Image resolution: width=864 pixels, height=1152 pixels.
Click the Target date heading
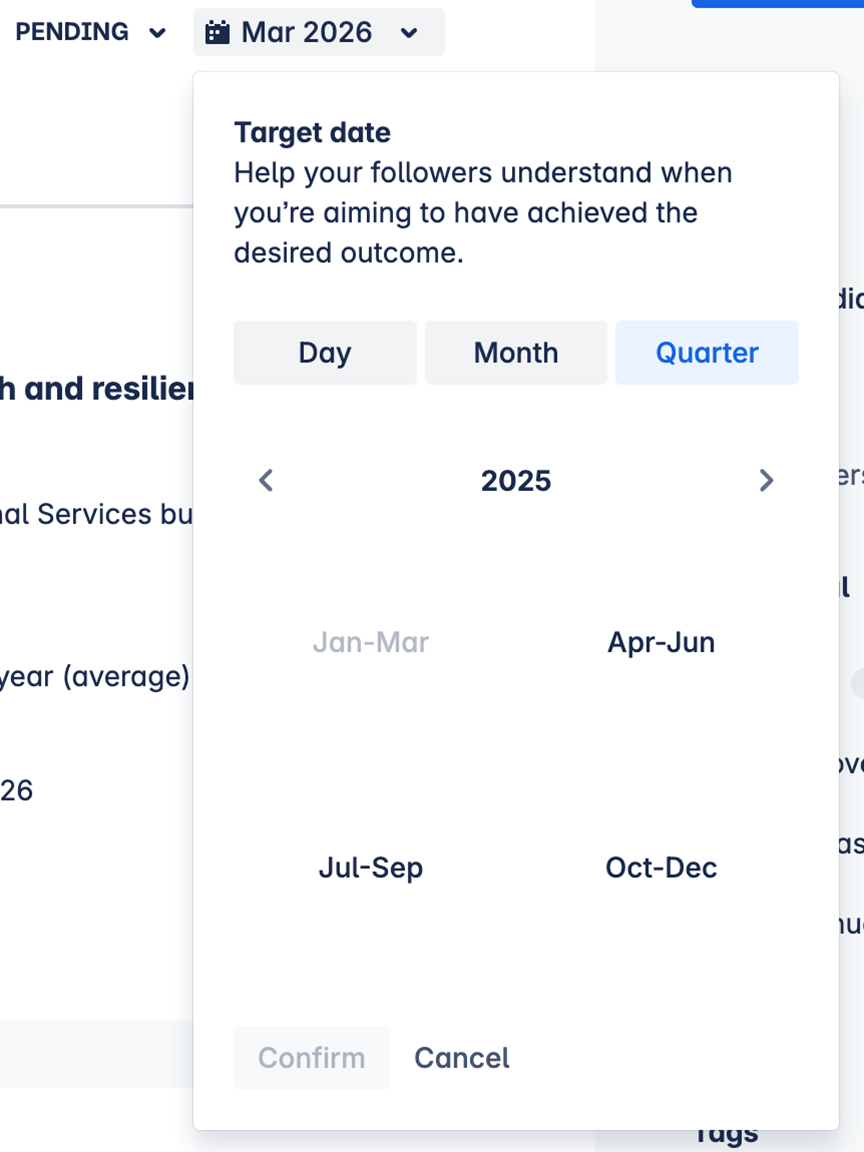click(x=312, y=132)
